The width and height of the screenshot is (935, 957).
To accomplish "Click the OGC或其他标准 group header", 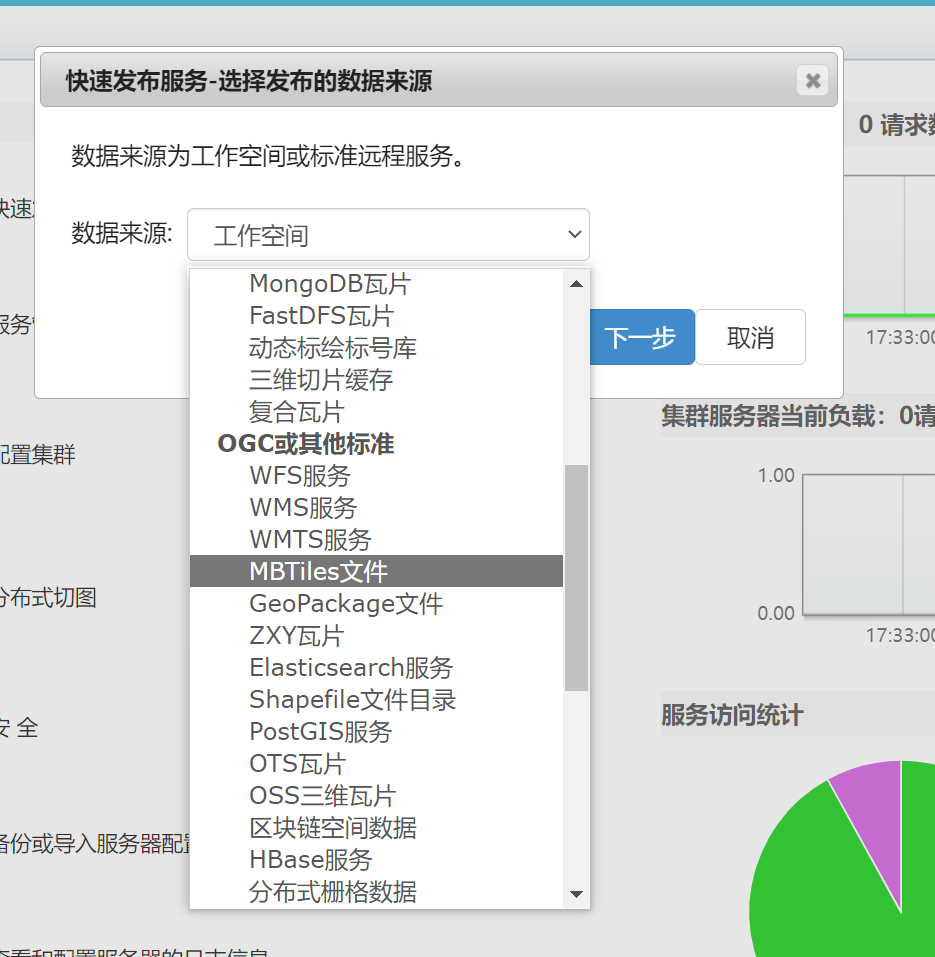I will (306, 444).
